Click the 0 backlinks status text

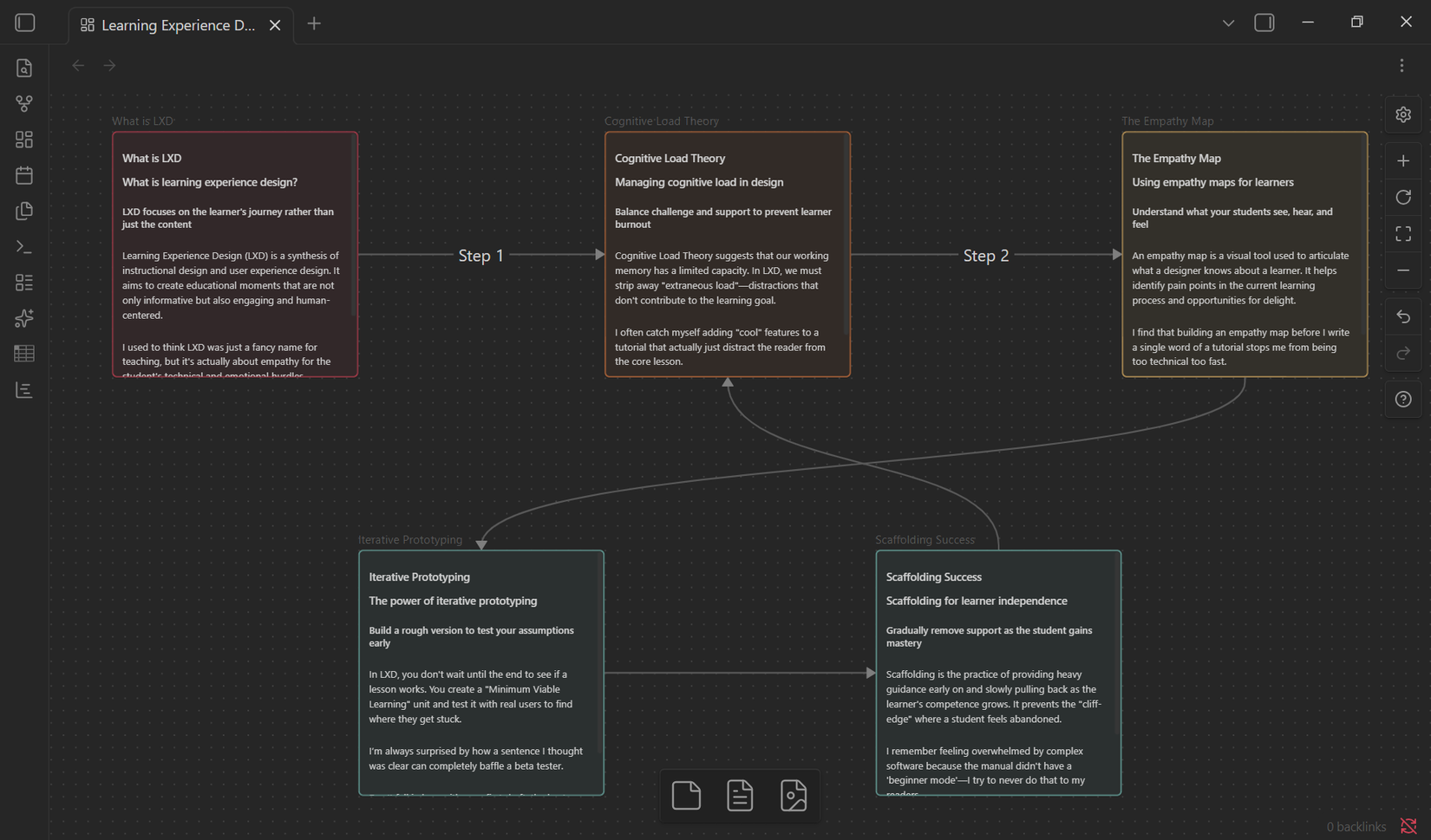tap(1356, 826)
